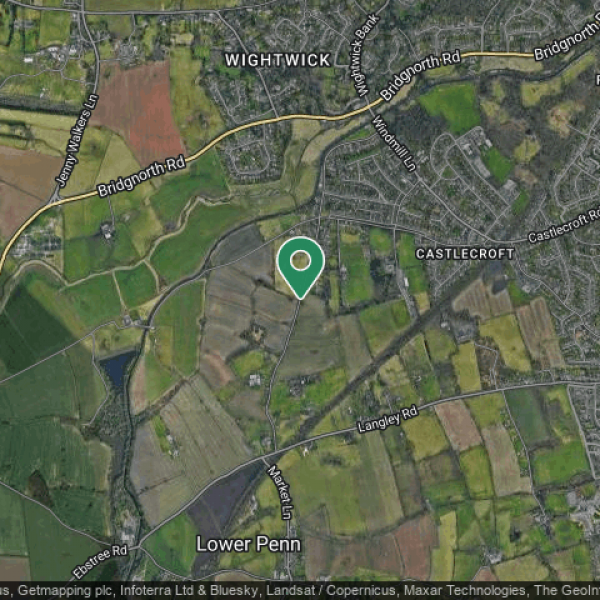Image resolution: width=600 pixels, height=600 pixels.
Task: Select the Langley Rd road label
Action: [x=387, y=419]
